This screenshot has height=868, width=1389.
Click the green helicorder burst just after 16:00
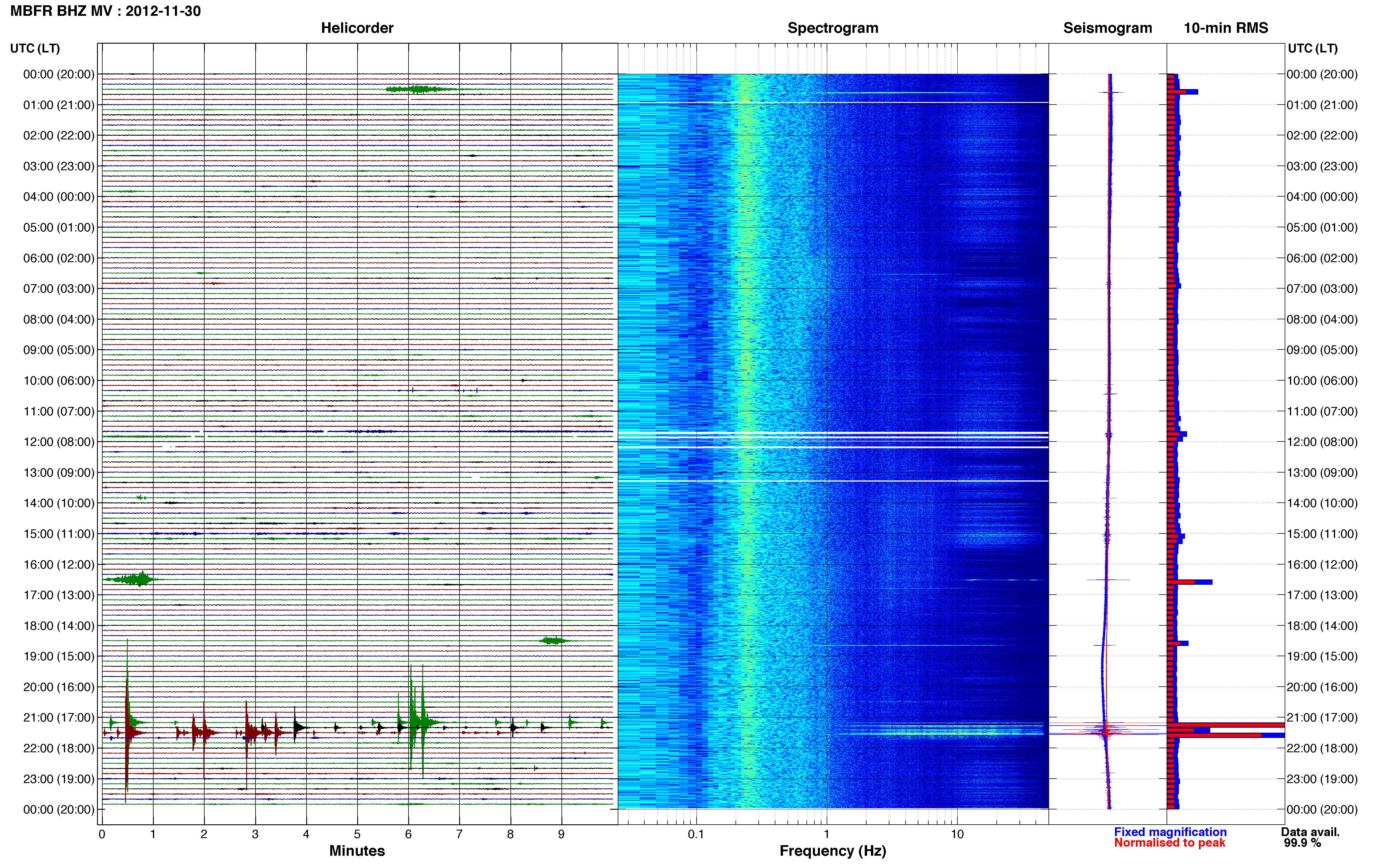point(133,579)
